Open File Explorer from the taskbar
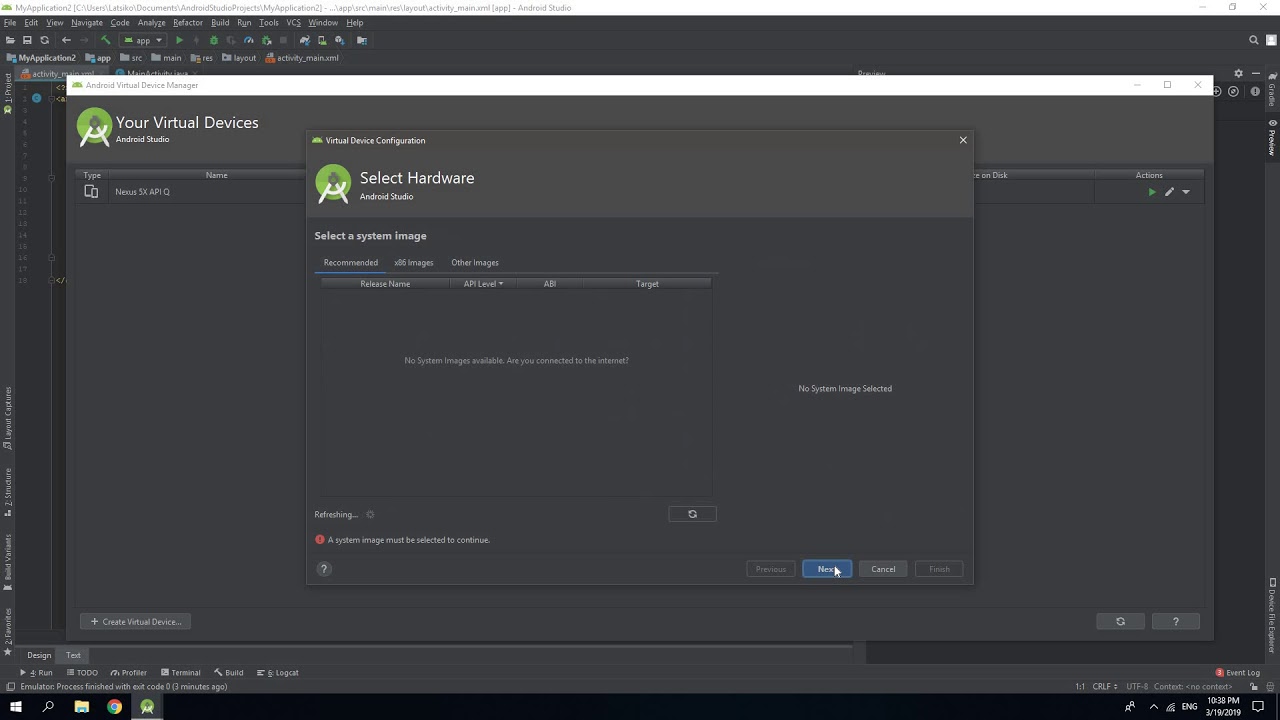The image size is (1280, 720). (82, 707)
